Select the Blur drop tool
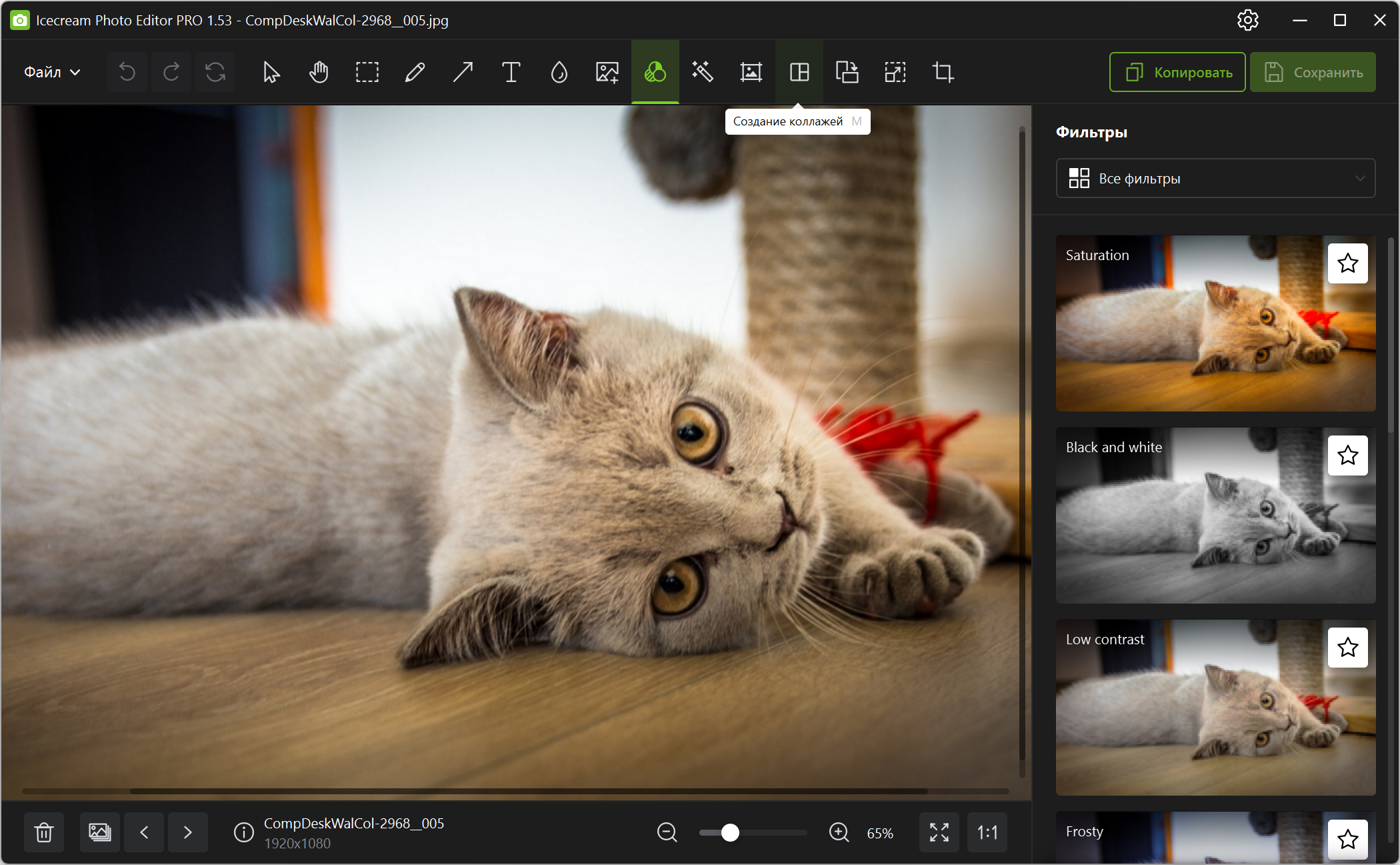 tap(559, 72)
